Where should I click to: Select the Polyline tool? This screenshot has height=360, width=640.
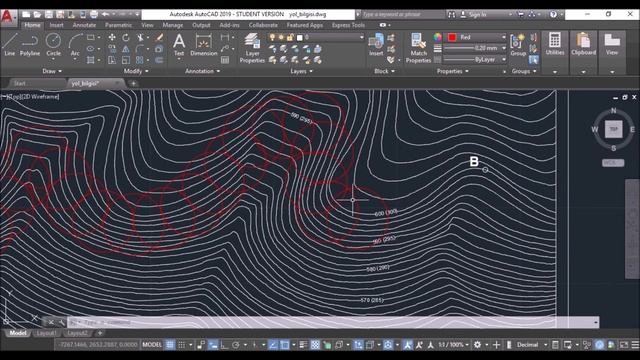[x=30, y=44]
